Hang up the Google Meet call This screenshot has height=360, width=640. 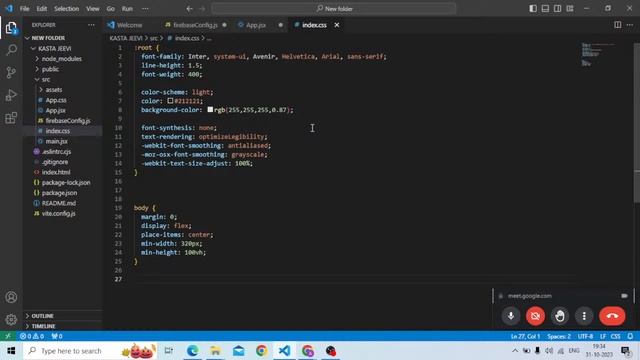[x=612, y=316]
